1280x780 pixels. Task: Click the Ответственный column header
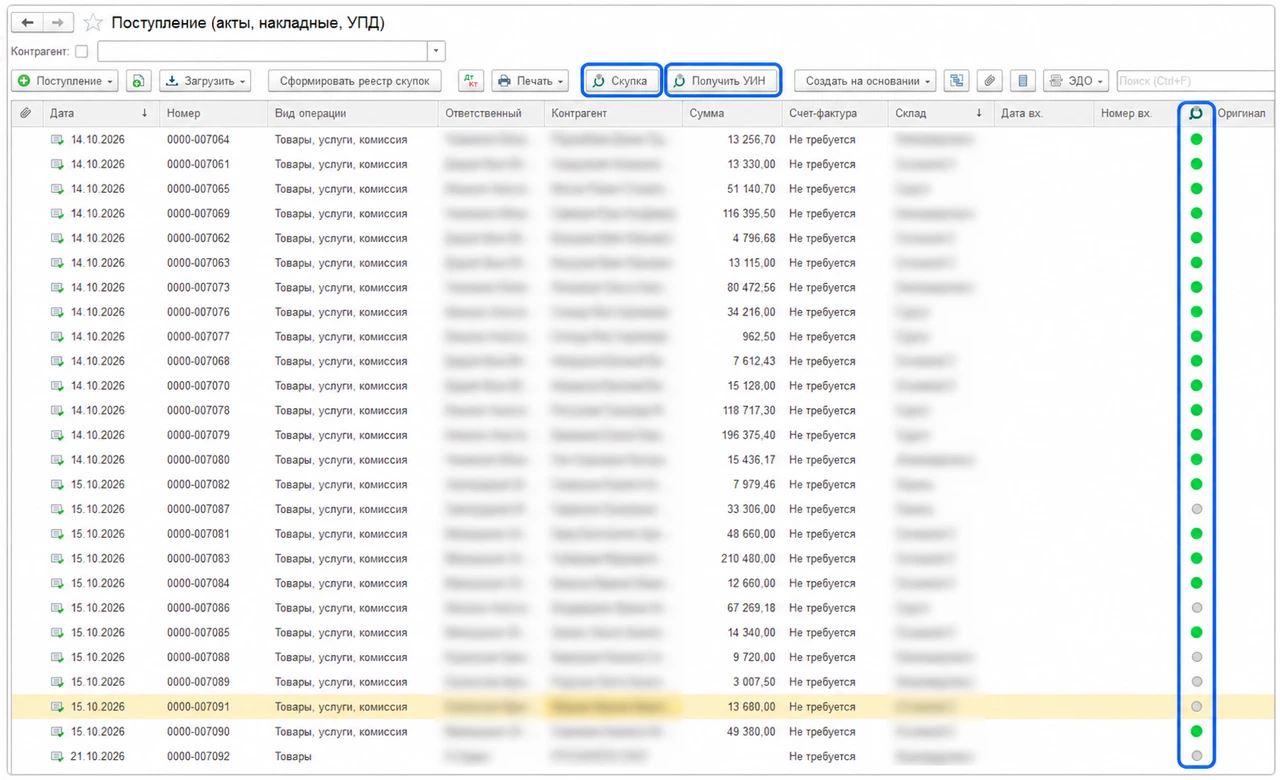492,114
